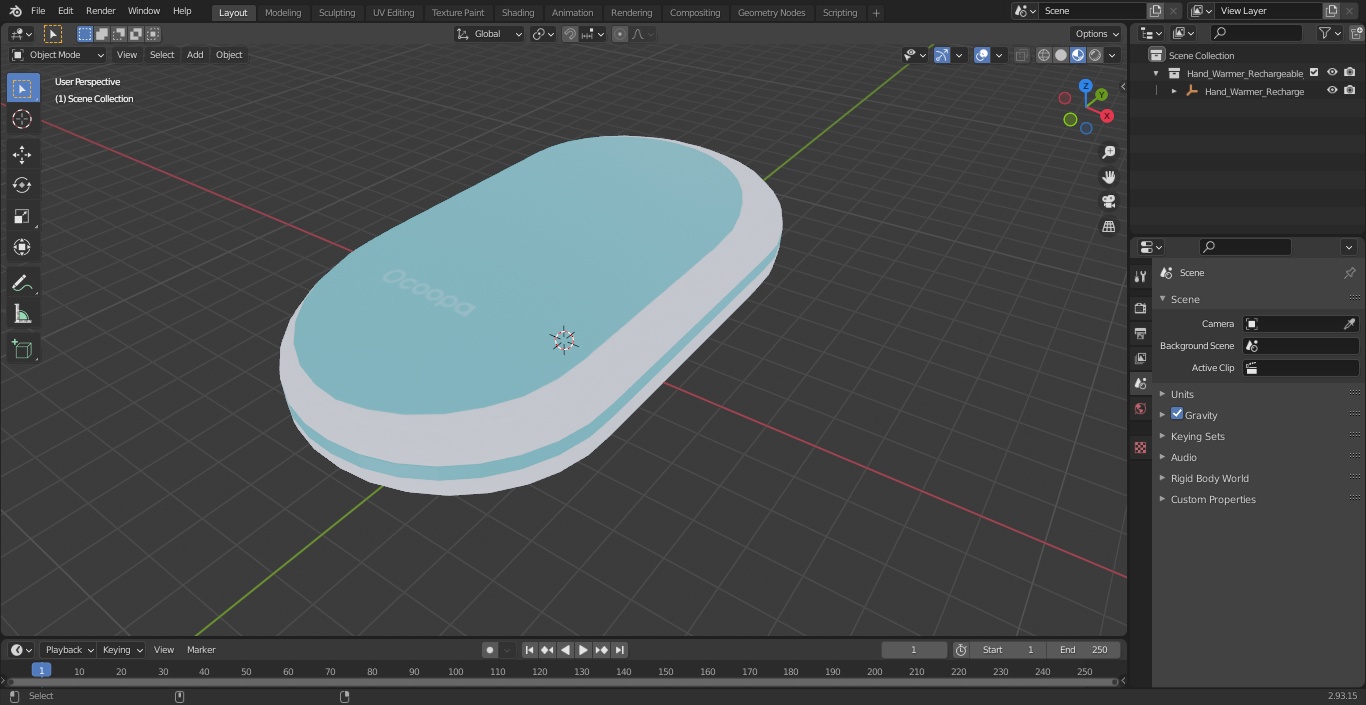Toggle camera view with the camera gizmo
Screen dimensions: 1366x705
pos(1108,201)
